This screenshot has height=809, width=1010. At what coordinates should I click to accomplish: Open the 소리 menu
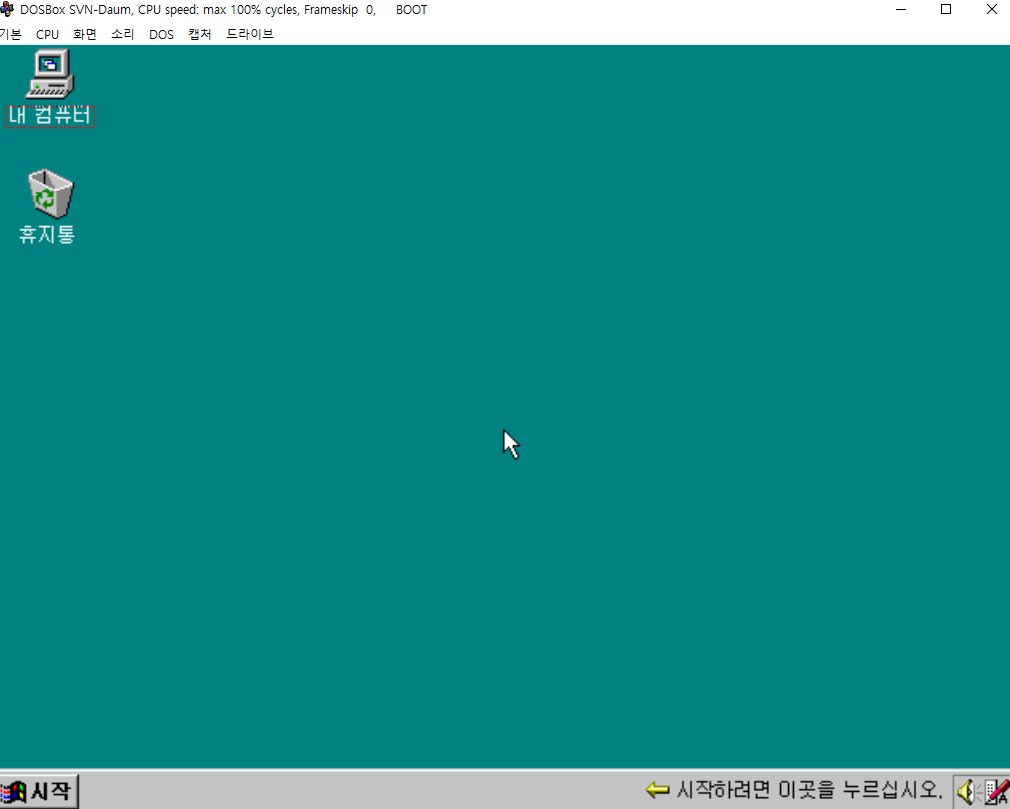coord(123,34)
